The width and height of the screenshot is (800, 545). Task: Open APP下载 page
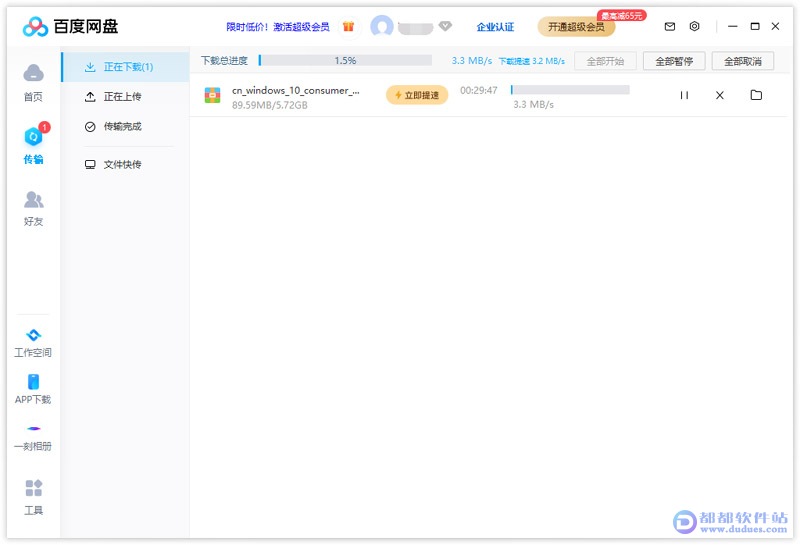point(33,389)
